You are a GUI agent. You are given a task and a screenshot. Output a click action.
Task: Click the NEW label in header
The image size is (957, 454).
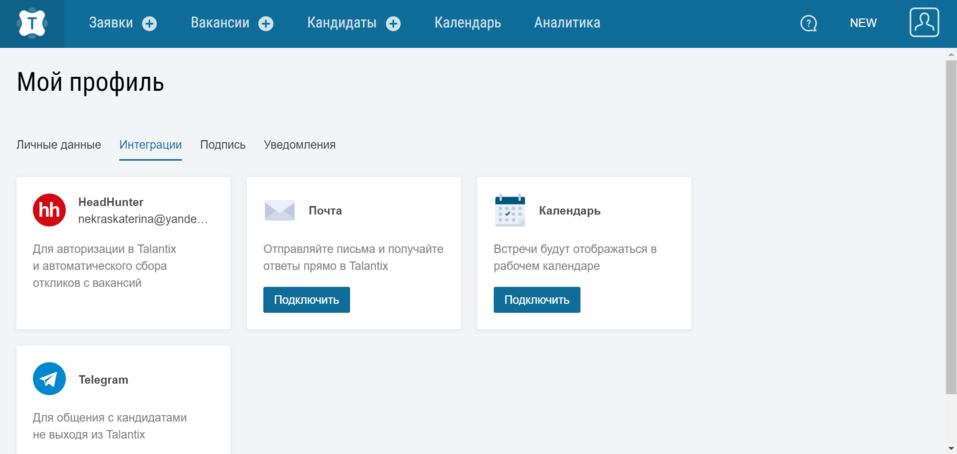point(863,23)
